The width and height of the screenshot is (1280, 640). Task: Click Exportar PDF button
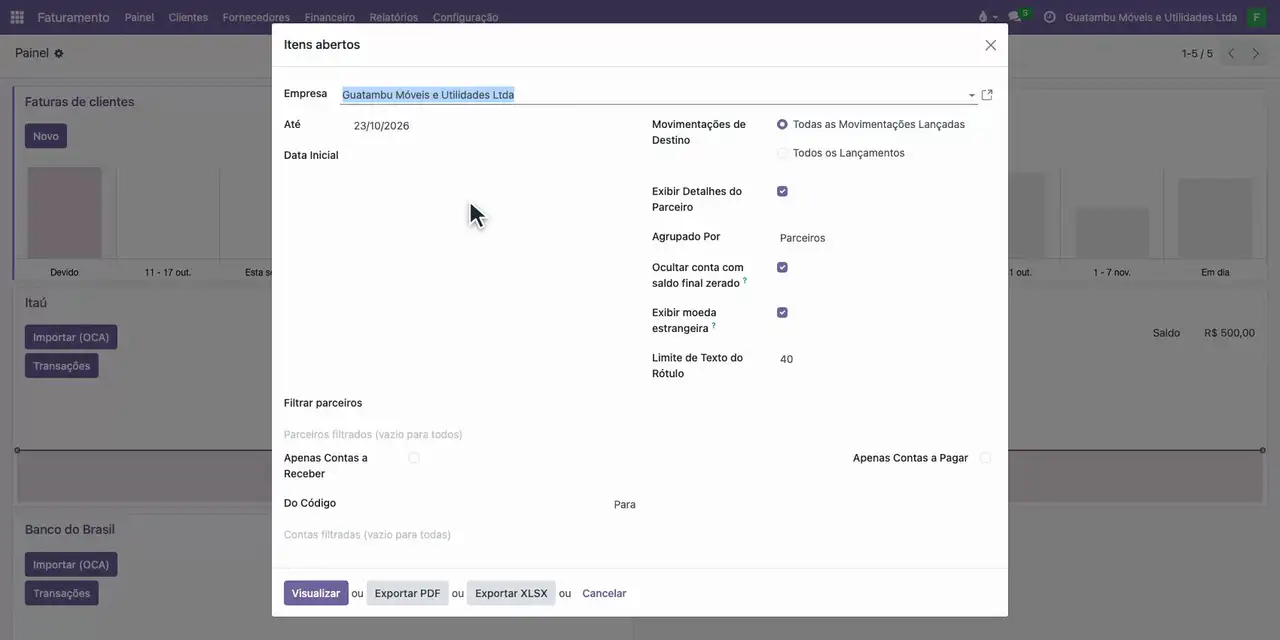(407, 593)
